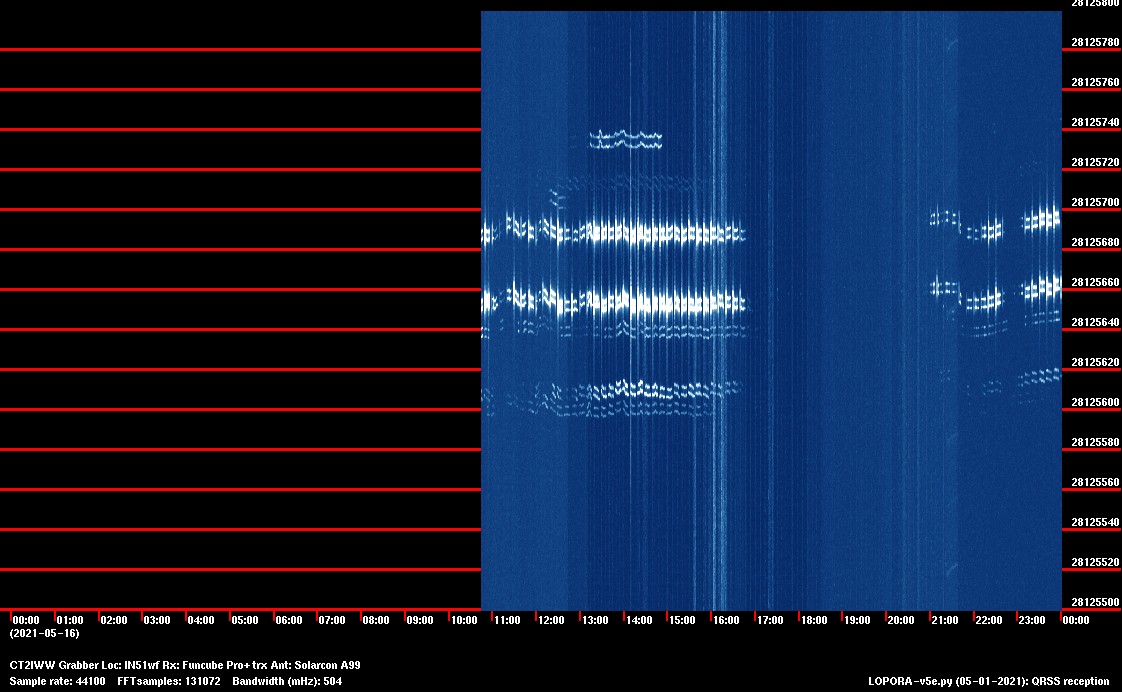
Task: Click the 28125560 frequency label
Action: [1096, 483]
